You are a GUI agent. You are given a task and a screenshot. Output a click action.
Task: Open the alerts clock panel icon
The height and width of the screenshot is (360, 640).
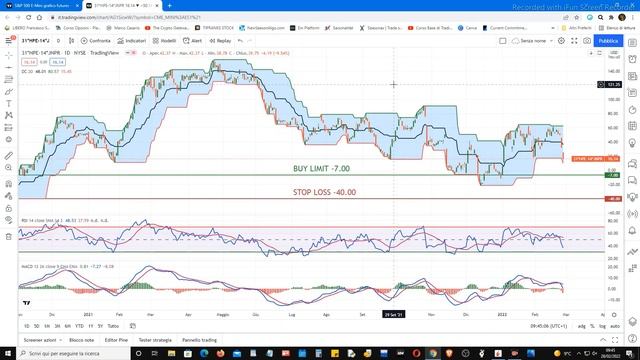632,59
